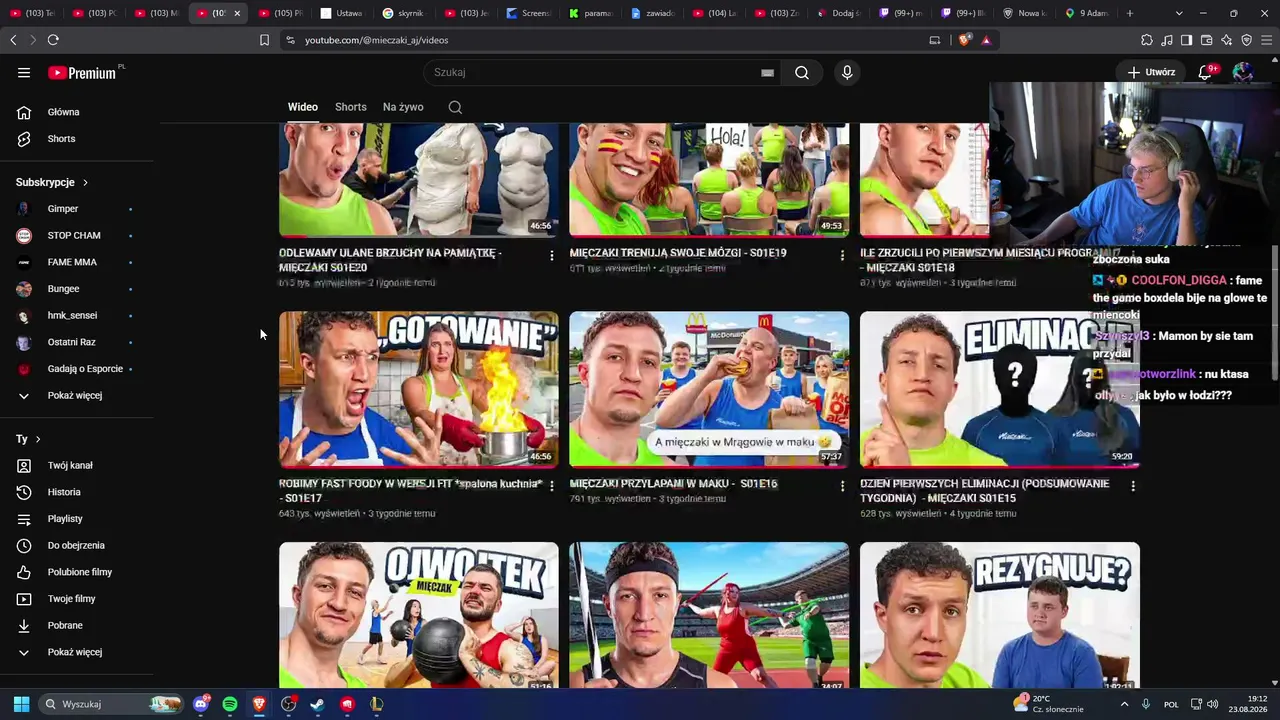Image resolution: width=1280 pixels, height=720 pixels.
Task: Open options menu for ROBIMY FAST FOODY video
Action: click(x=551, y=487)
